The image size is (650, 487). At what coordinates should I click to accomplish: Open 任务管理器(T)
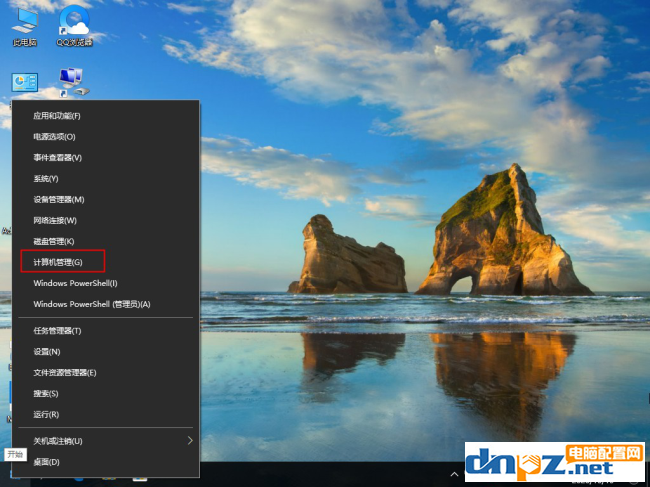tap(106, 331)
